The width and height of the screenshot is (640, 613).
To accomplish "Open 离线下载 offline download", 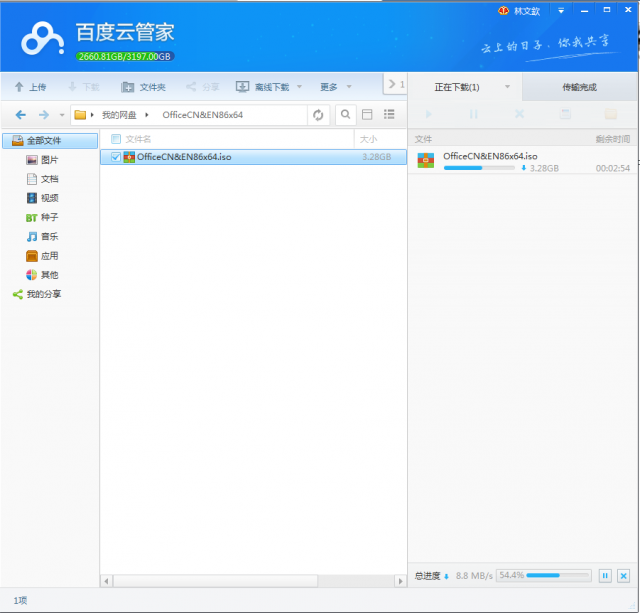I will (263, 87).
